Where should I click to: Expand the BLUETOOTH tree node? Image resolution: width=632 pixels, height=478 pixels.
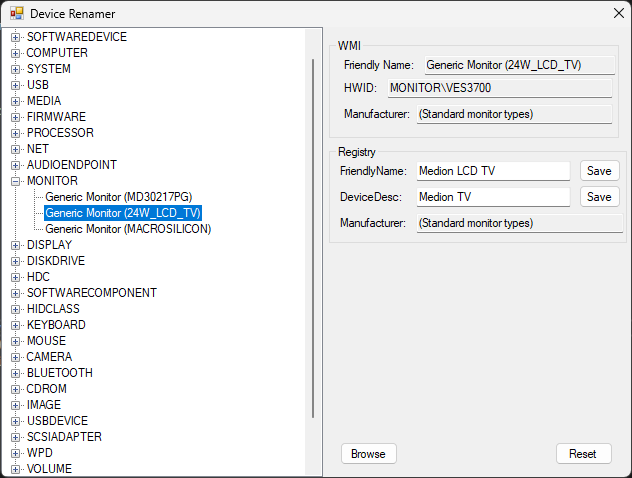tap(15, 373)
